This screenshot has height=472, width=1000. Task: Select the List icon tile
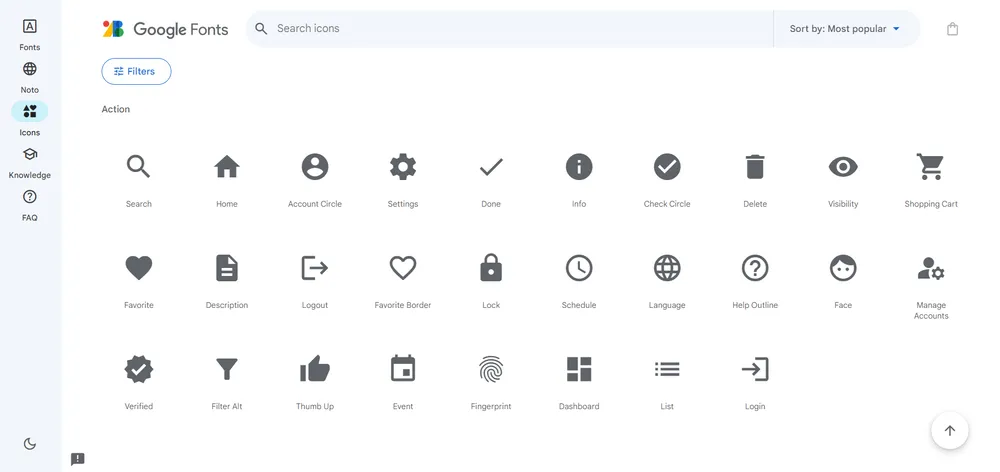667,369
